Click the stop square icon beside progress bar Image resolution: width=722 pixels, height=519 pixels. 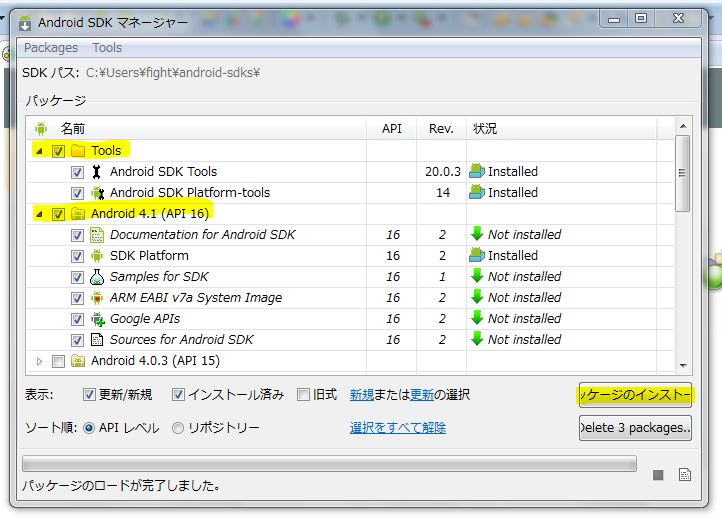tap(658, 475)
